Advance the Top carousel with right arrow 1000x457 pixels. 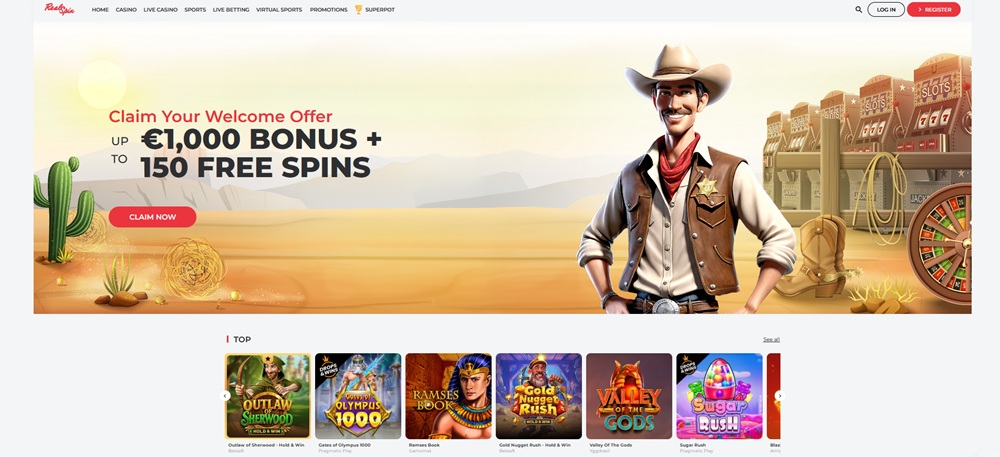click(x=779, y=396)
